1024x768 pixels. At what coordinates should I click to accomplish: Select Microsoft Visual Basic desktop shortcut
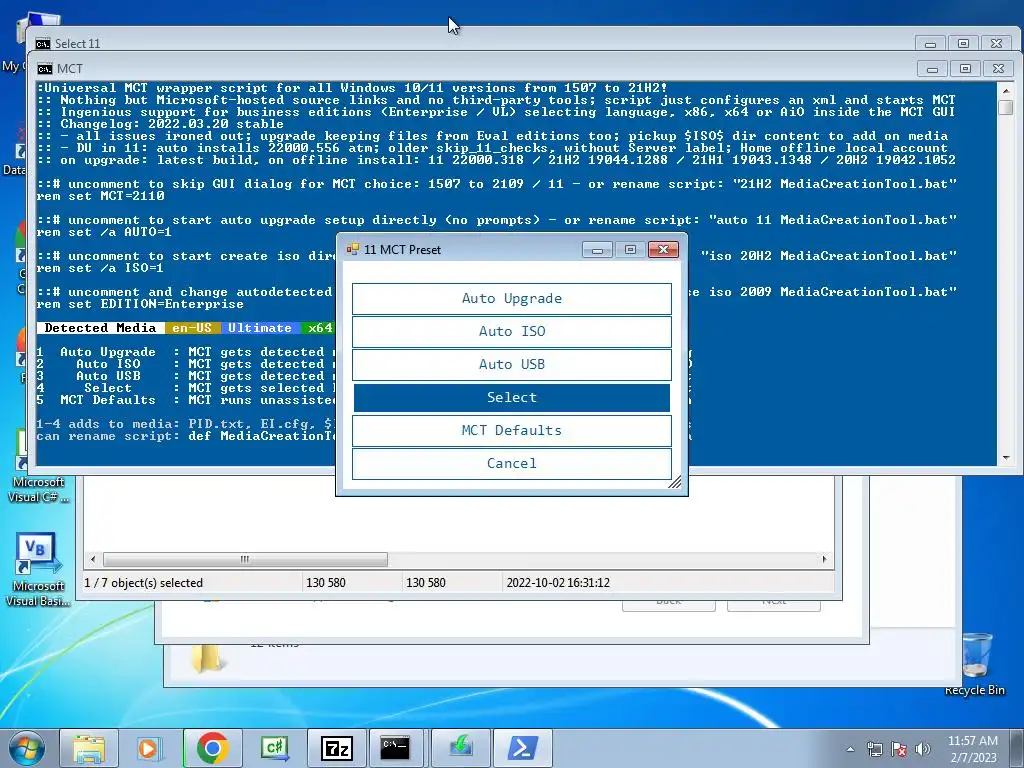[38, 570]
